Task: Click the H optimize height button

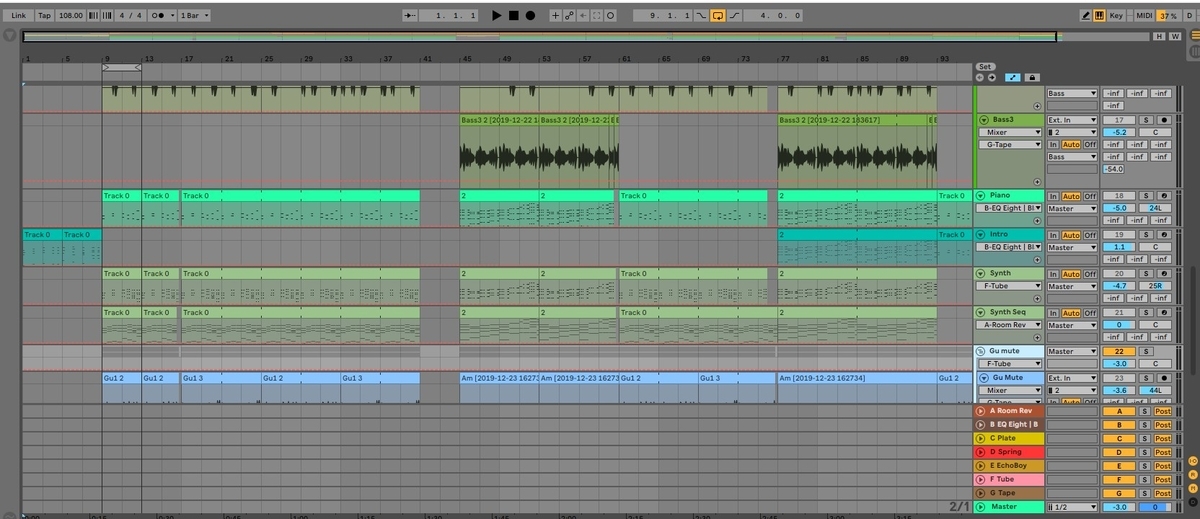Action: coord(1161,37)
